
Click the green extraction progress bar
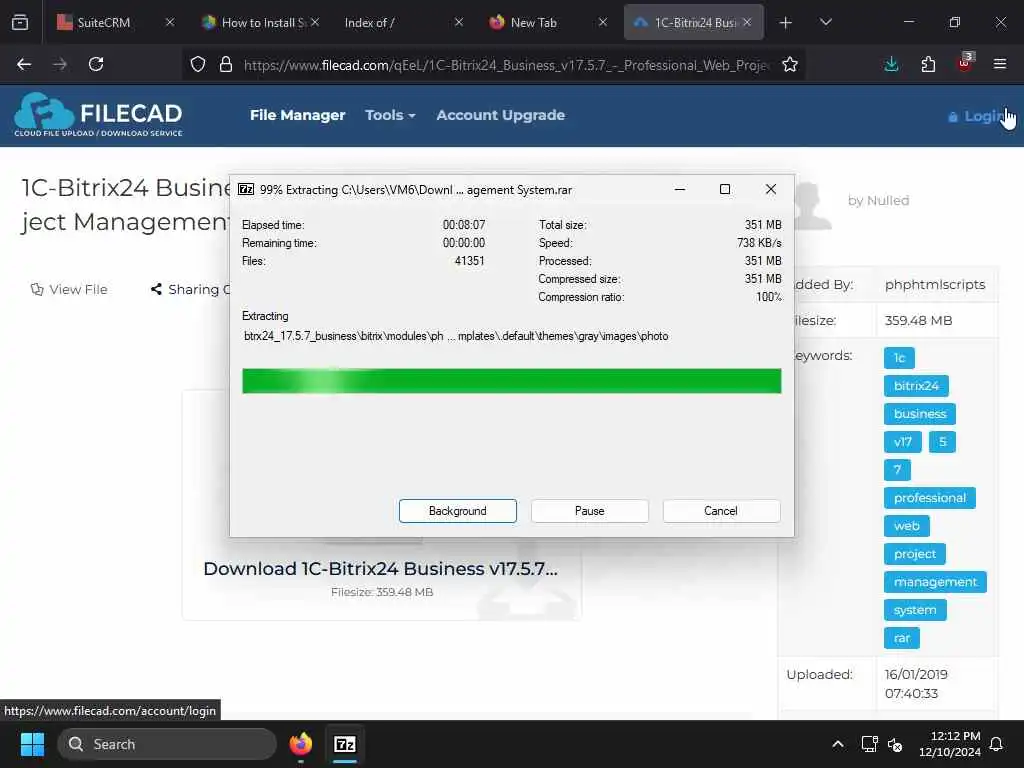tap(511, 381)
